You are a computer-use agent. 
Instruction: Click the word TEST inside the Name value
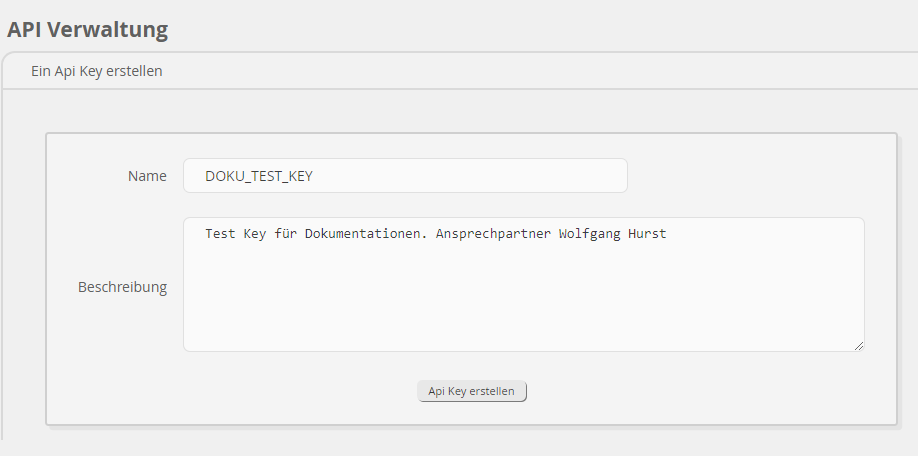262,176
